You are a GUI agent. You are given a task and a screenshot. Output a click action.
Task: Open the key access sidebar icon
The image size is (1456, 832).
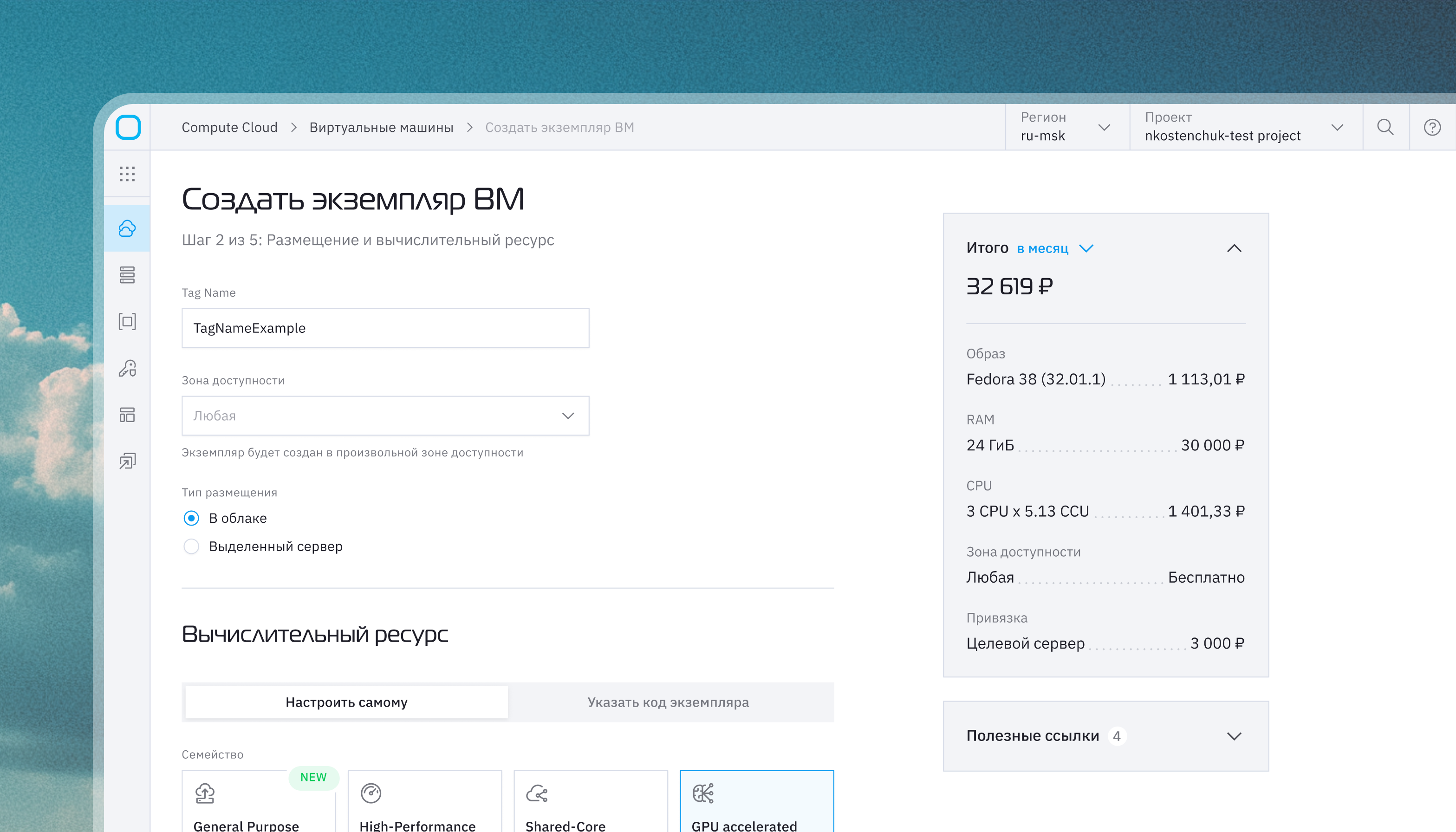point(127,368)
